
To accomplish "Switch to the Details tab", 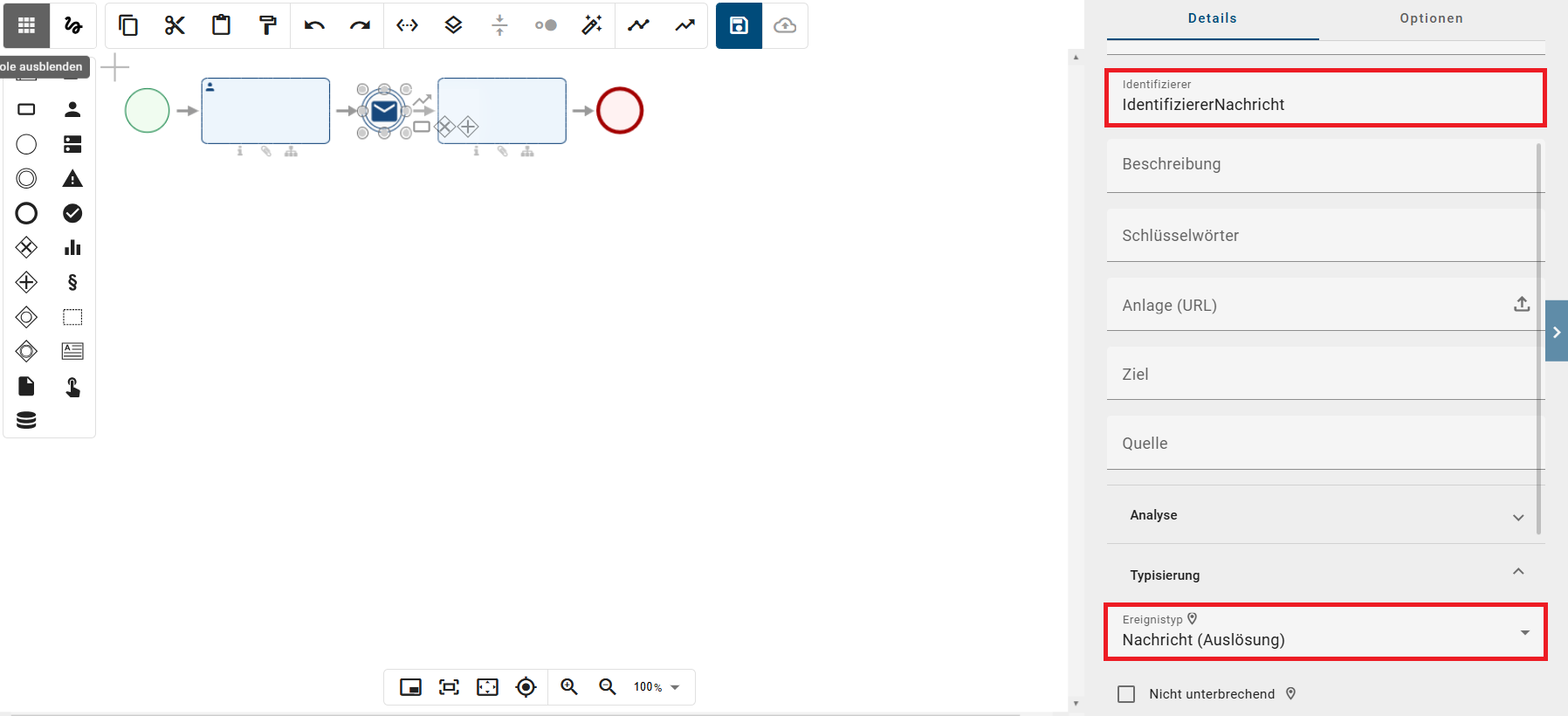I will (x=1213, y=18).
